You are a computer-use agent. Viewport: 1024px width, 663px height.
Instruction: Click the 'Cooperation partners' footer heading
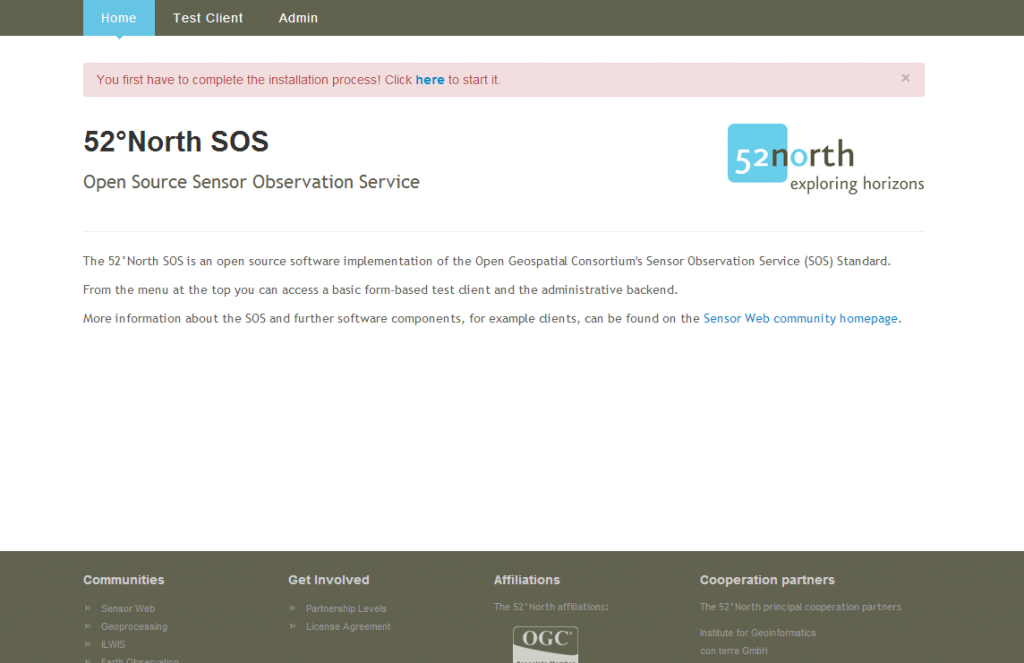(767, 579)
